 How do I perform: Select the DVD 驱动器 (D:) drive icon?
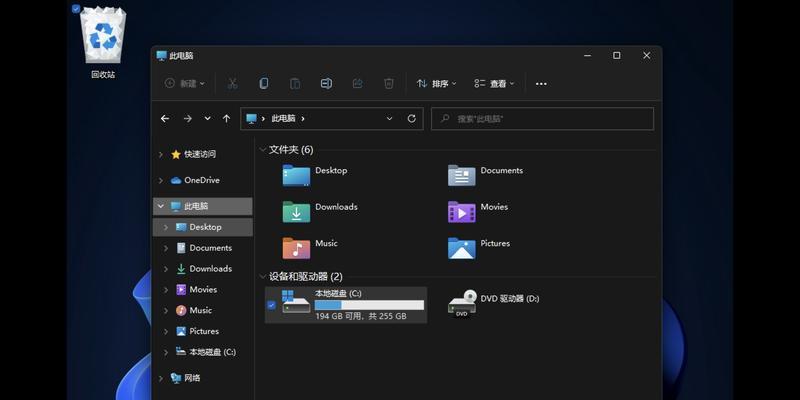[462, 304]
